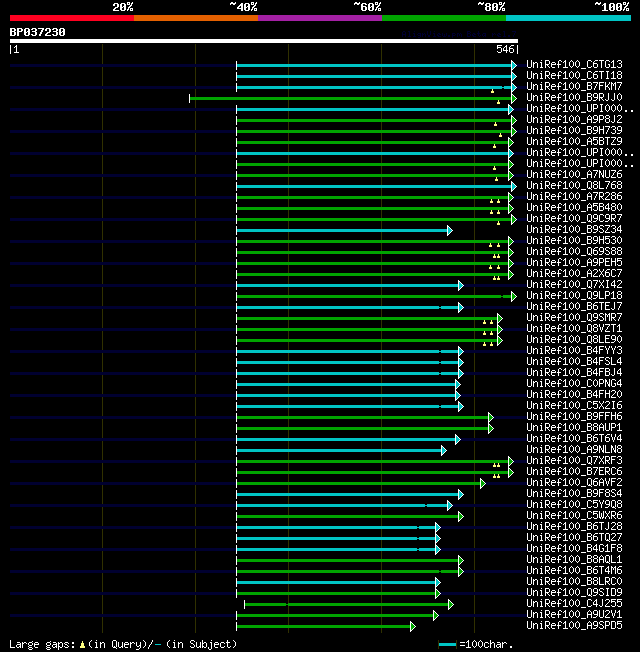
Task: Select the UniRef100_B6TEJ7 label
Action: (x=574, y=306)
